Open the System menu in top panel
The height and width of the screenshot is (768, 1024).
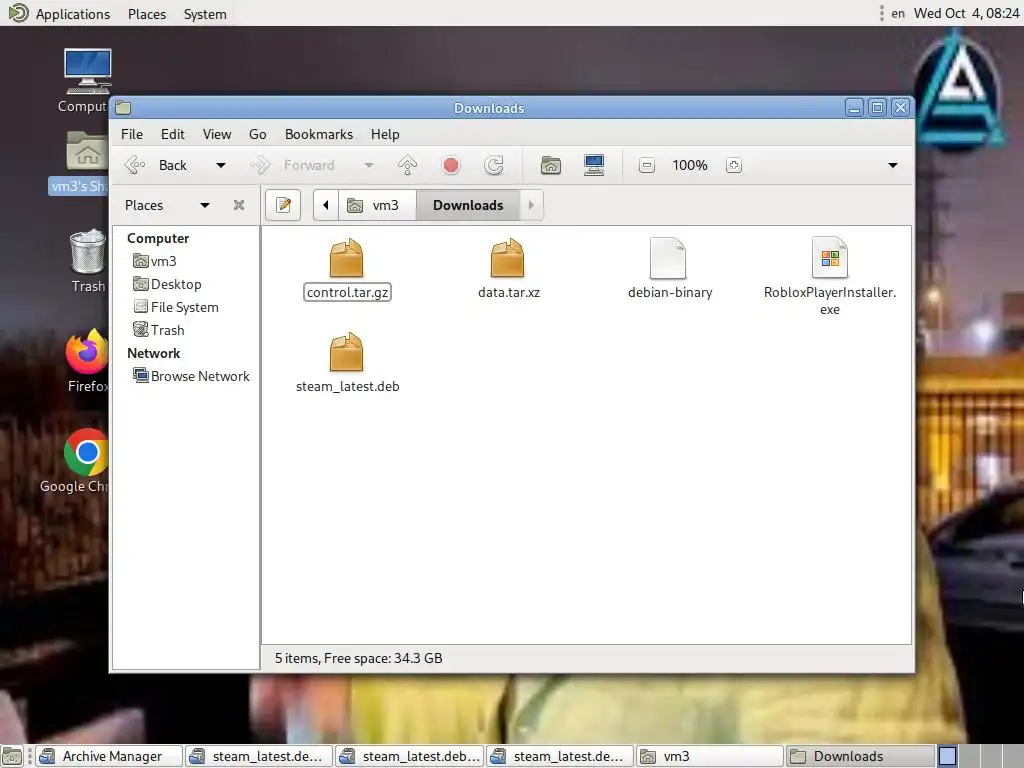tap(205, 14)
